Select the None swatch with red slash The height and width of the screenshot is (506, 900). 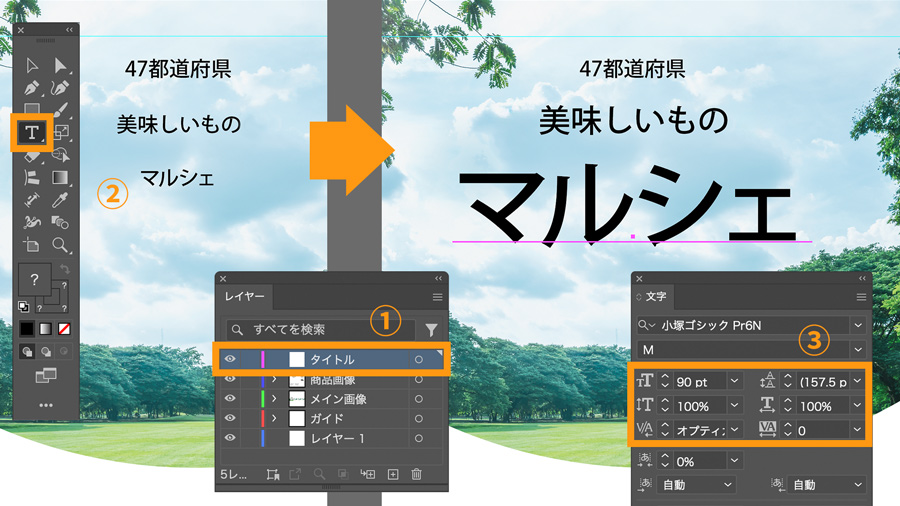click(64, 329)
